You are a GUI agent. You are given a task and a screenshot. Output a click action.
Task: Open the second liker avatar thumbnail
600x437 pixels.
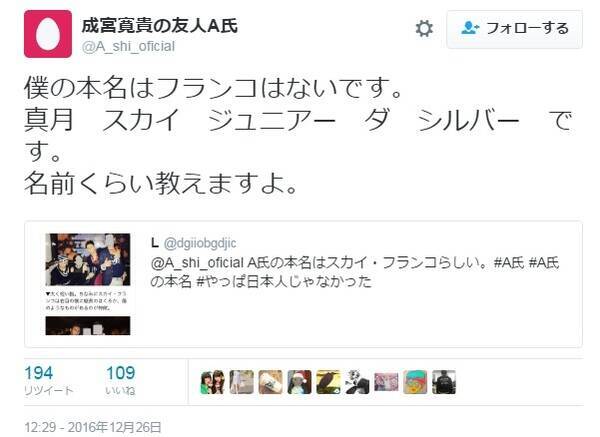(x=241, y=382)
